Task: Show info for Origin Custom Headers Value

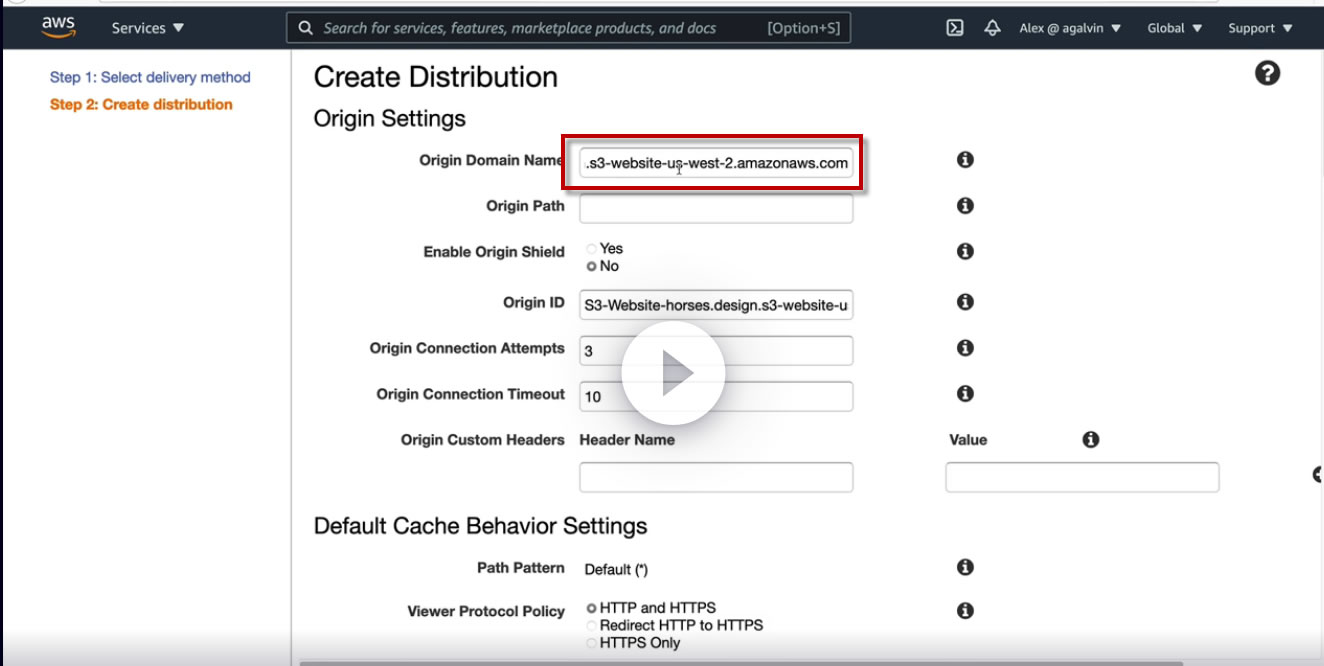Action: 1091,440
